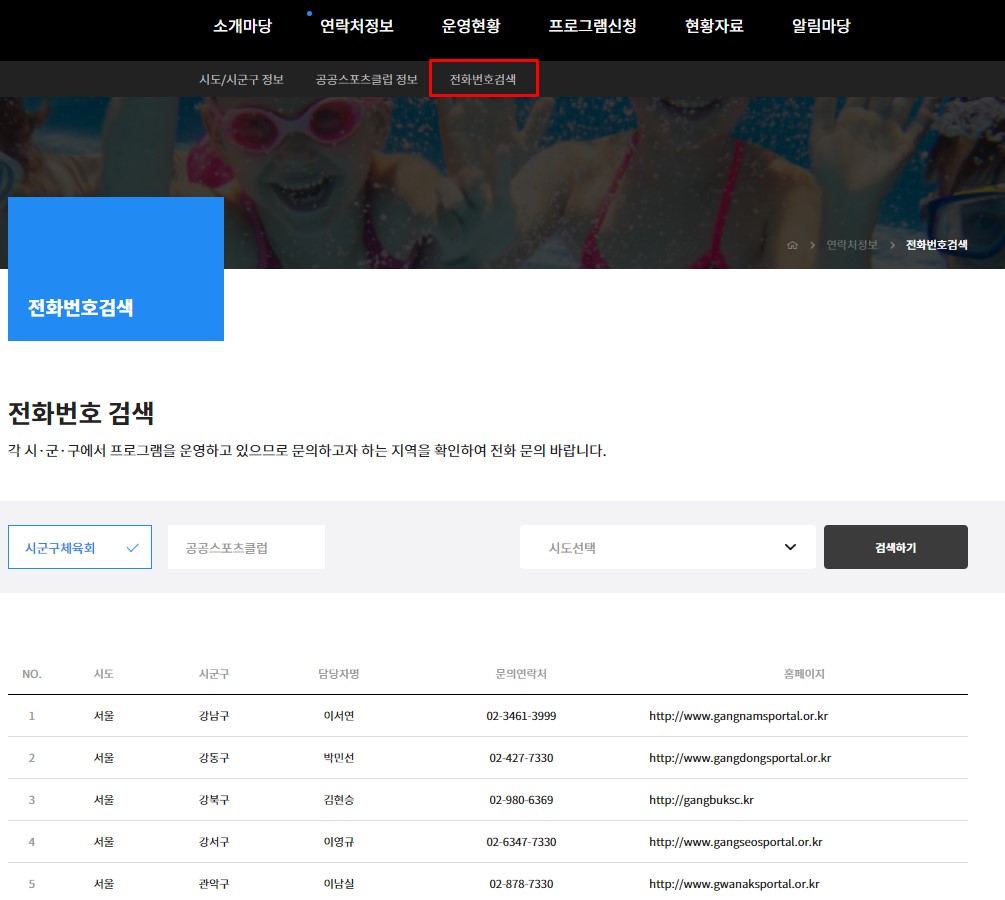The width and height of the screenshot is (1005, 900).
Task: Open the 소개마당 main menu
Action: click(242, 26)
